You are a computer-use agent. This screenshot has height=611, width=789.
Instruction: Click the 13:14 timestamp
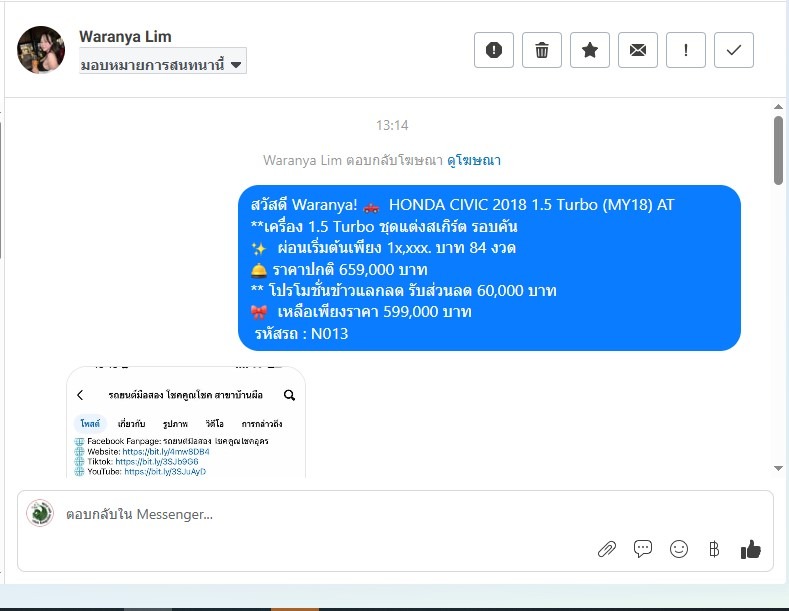(392, 125)
